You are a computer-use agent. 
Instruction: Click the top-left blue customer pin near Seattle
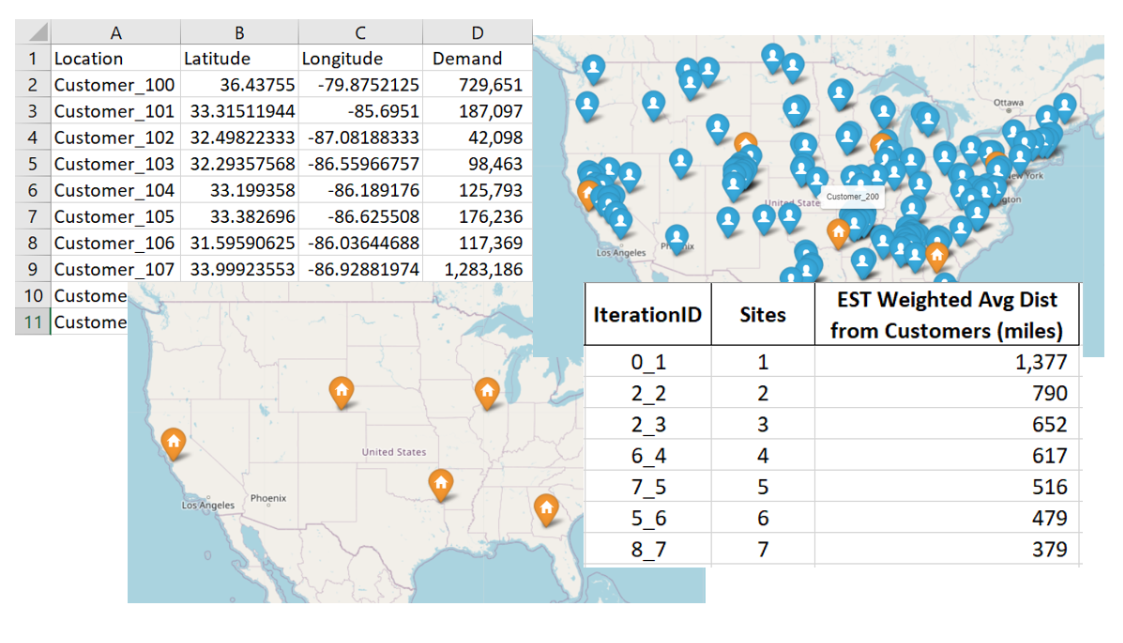pyautogui.click(x=593, y=69)
